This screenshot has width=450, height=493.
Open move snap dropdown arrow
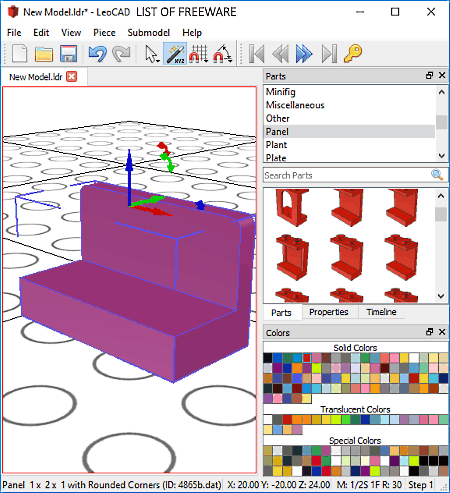pyautogui.click(x=206, y=60)
